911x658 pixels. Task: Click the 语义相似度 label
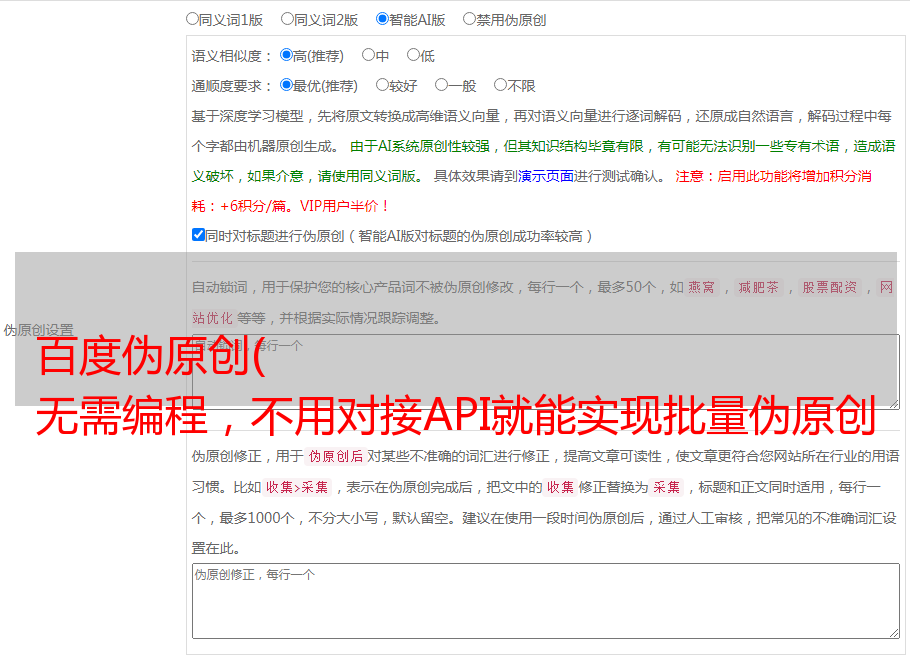coord(232,56)
